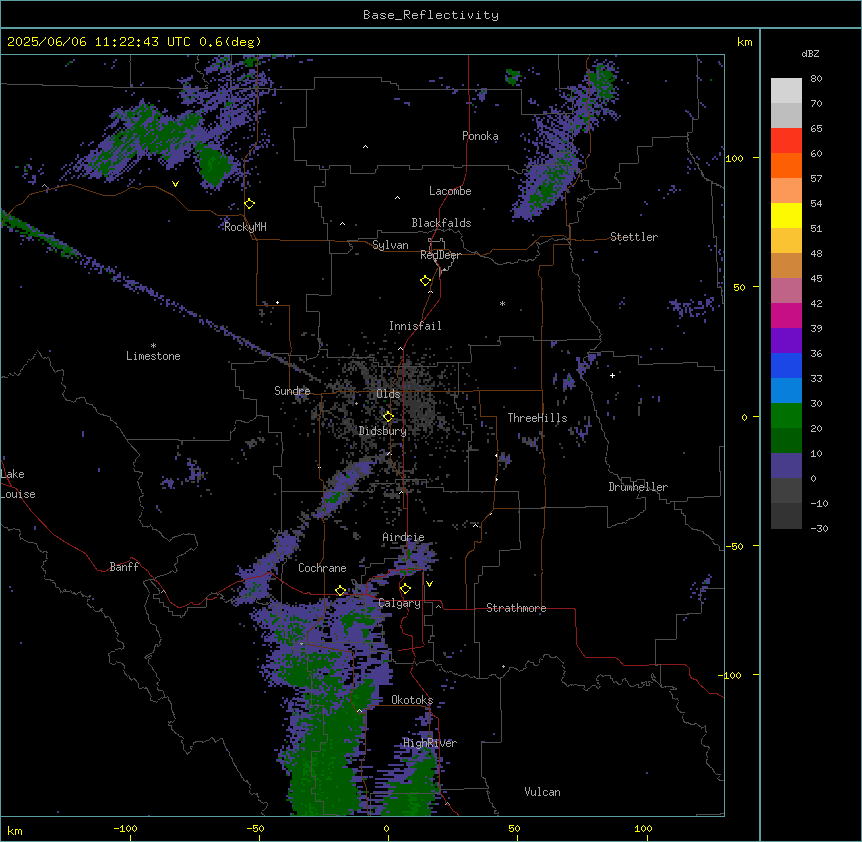Click the 100 tick on vertical axis
The width and height of the screenshot is (862, 842).
pos(734,158)
